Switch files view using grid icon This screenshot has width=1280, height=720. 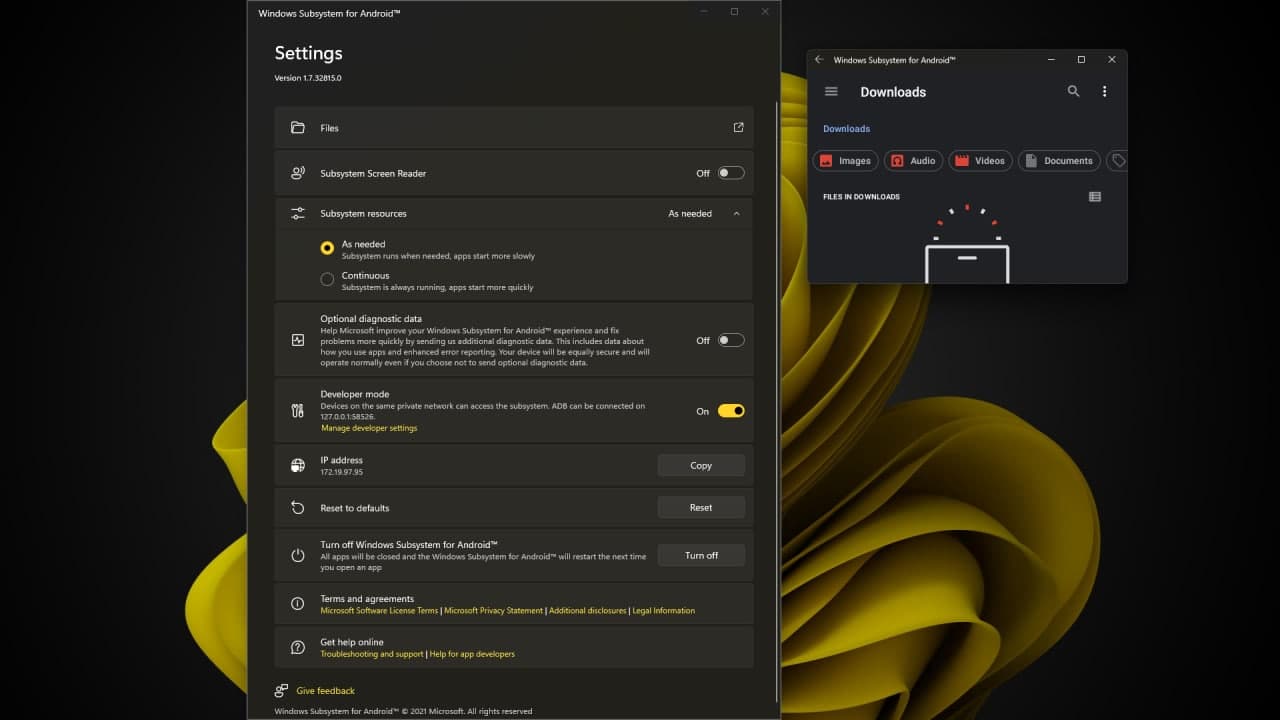coord(1095,196)
